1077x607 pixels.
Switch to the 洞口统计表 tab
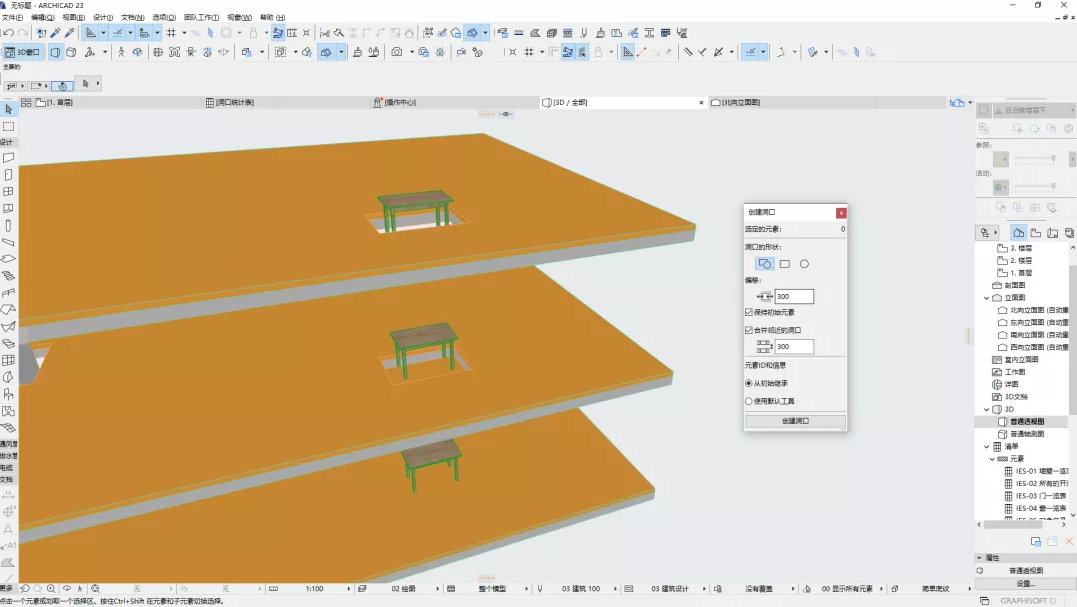[235, 102]
